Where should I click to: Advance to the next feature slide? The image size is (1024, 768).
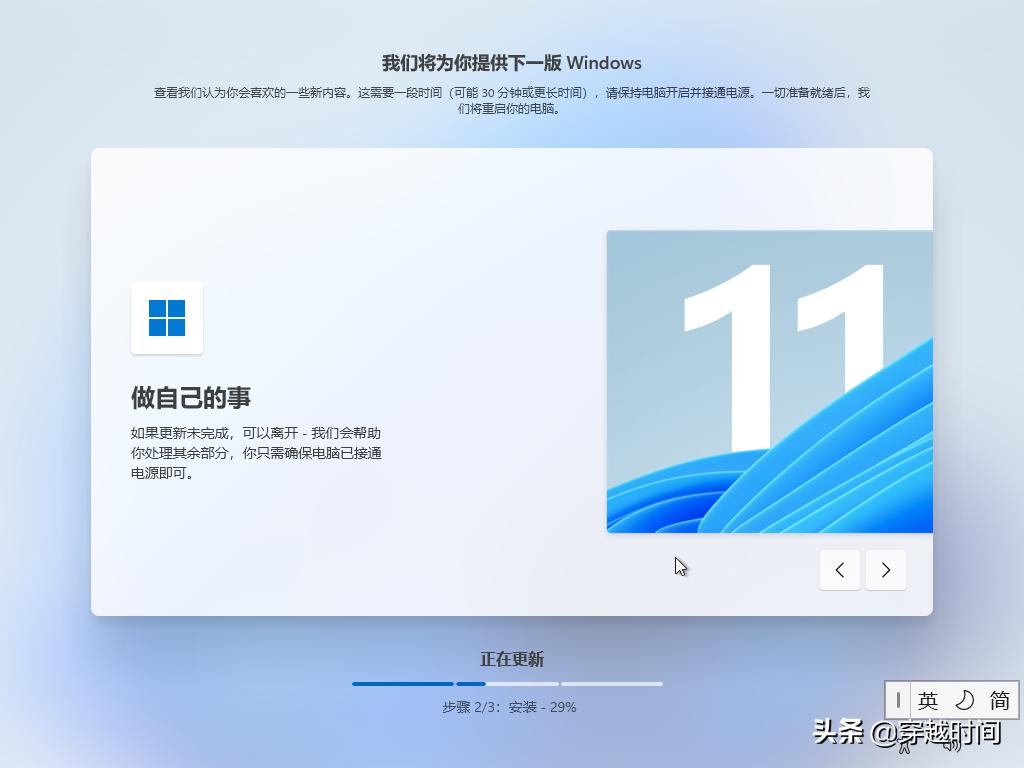pos(886,569)
